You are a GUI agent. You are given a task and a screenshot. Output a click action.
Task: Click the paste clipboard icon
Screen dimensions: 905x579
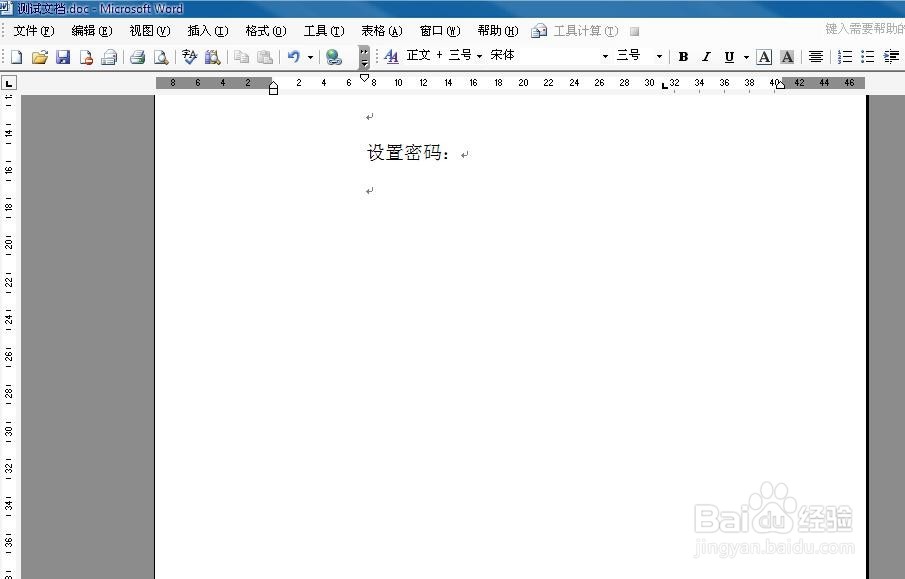[x=265, y=57]
